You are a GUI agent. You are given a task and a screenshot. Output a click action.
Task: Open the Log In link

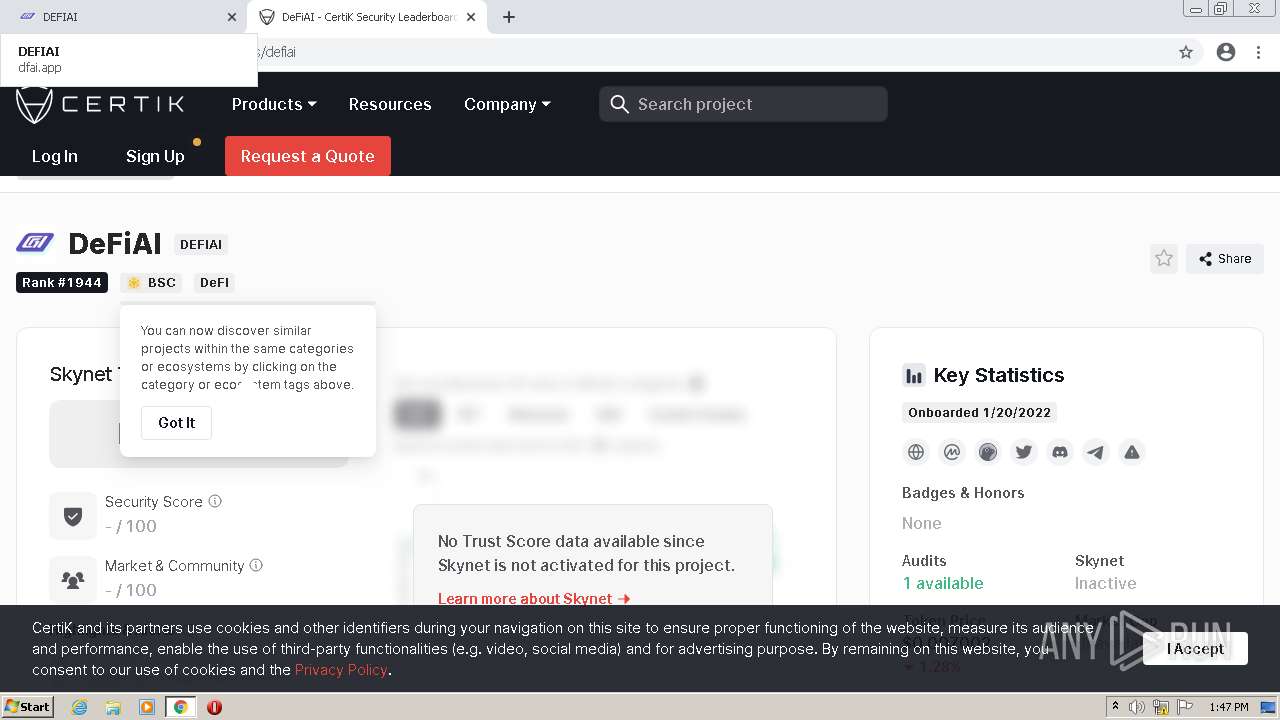tap(54, 156)
